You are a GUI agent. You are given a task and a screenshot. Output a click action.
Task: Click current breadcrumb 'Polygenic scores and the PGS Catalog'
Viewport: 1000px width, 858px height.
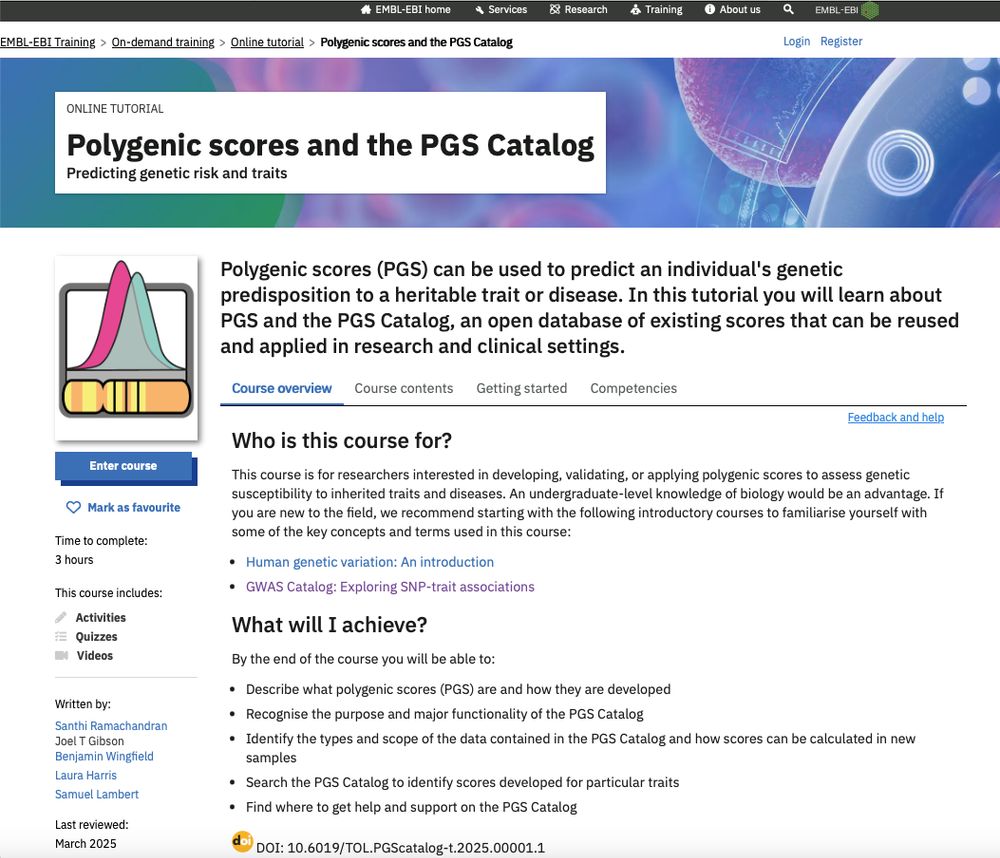pyautogui.click(x=416, y=42)
